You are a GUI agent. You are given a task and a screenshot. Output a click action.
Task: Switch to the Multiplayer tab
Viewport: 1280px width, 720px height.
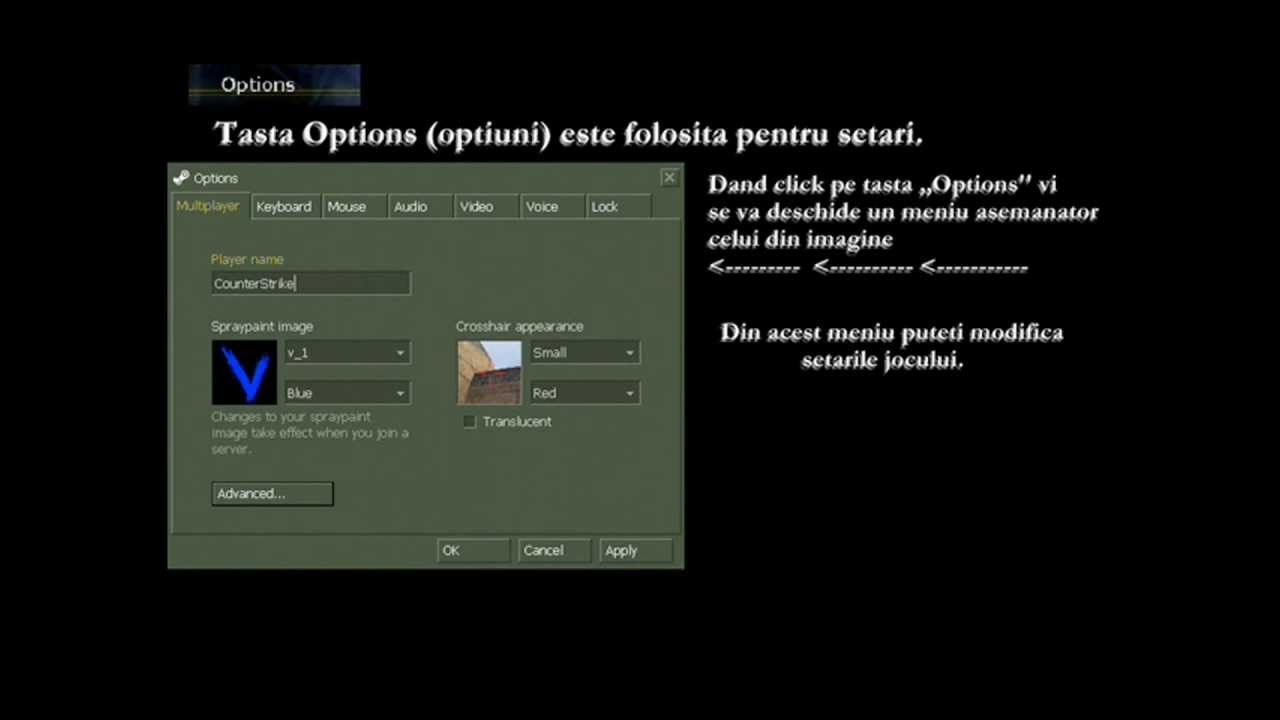click(x=208, y=206)
